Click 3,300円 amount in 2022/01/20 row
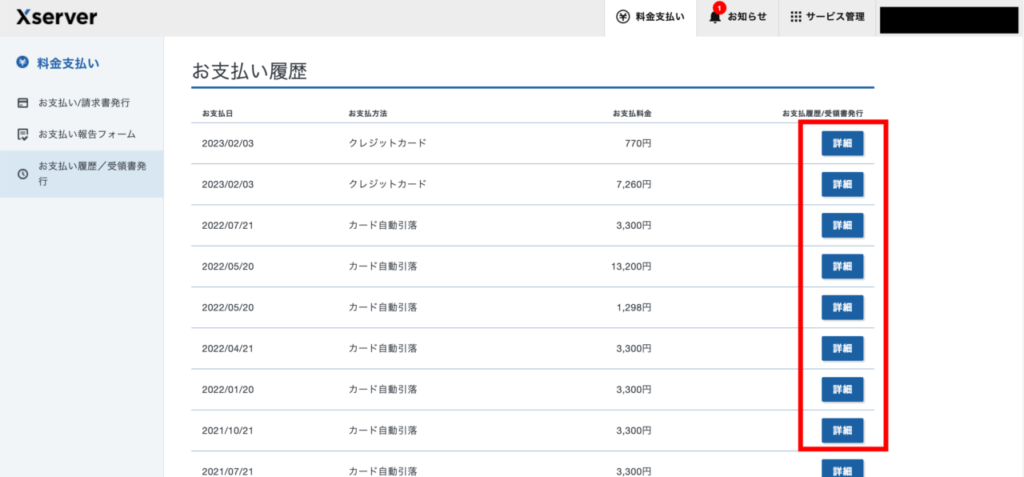 pyautogui.click(x=633, y=389)
